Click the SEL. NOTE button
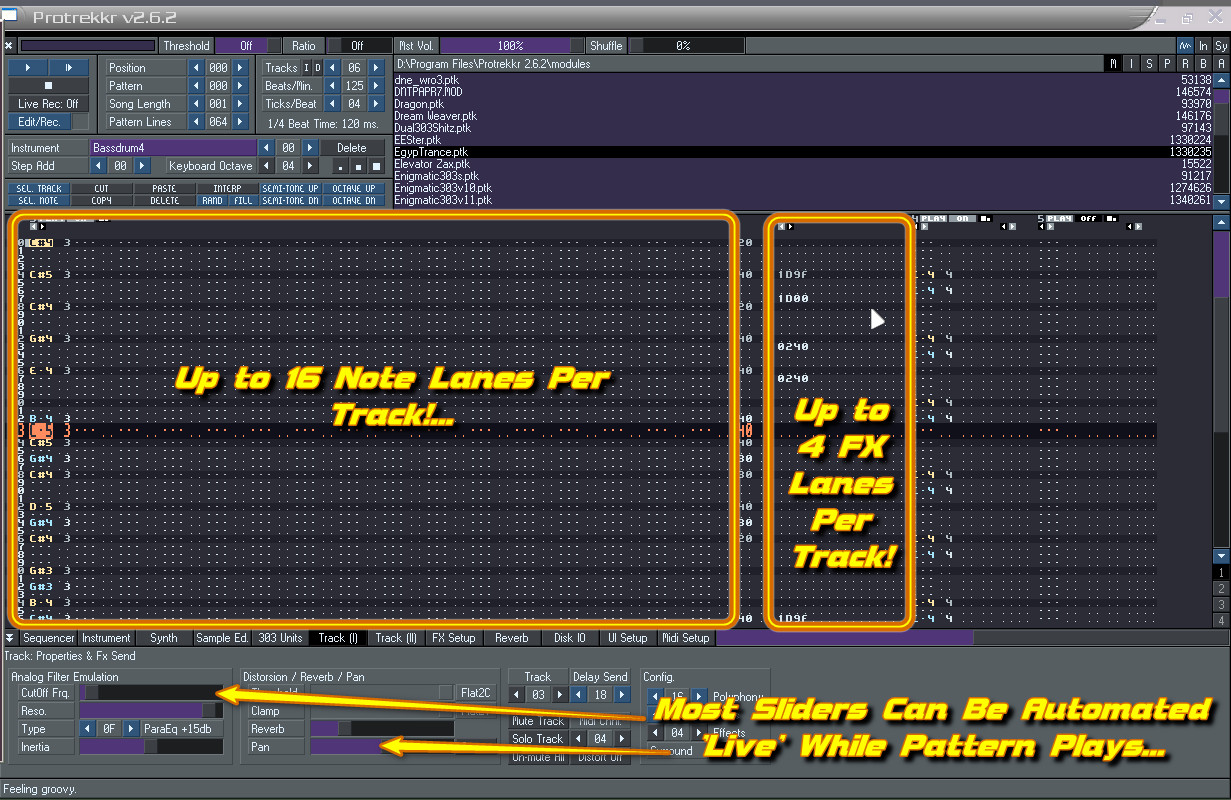The image size is (1231, 800). pos(40,200)
